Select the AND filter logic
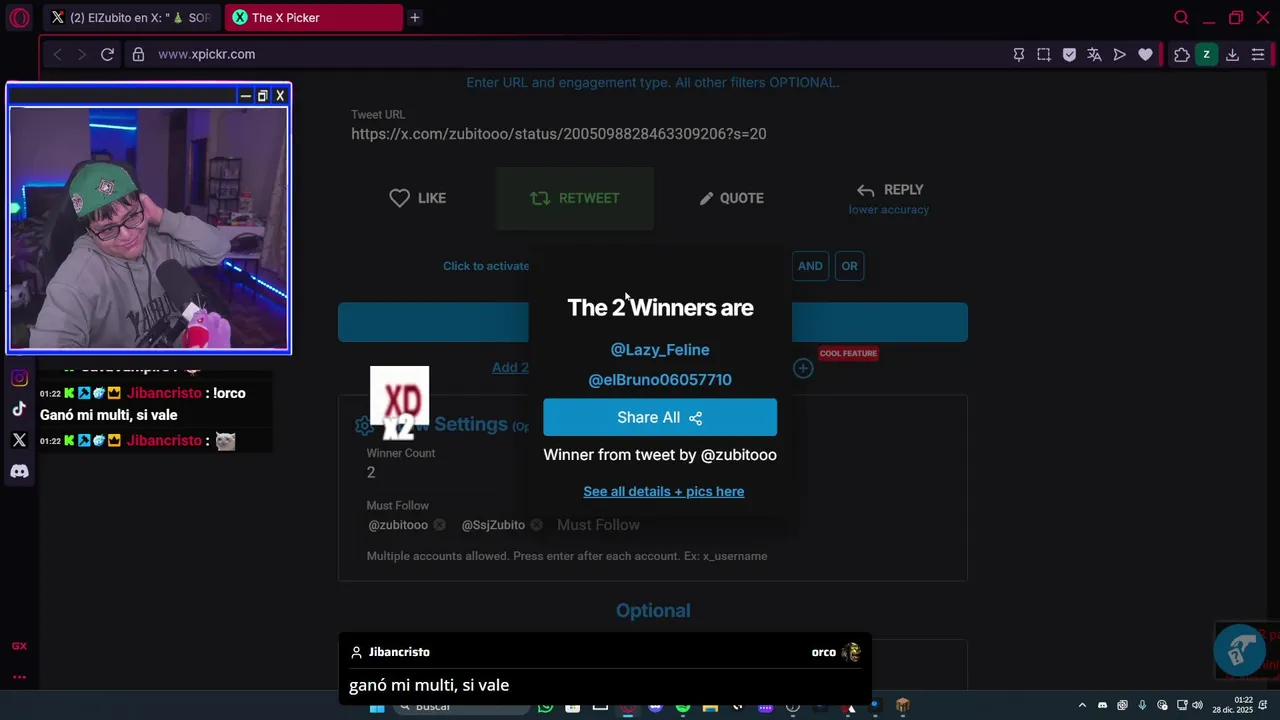This screenshot has height=720, width=1280. pyautogui.click(x=810, y=266)
